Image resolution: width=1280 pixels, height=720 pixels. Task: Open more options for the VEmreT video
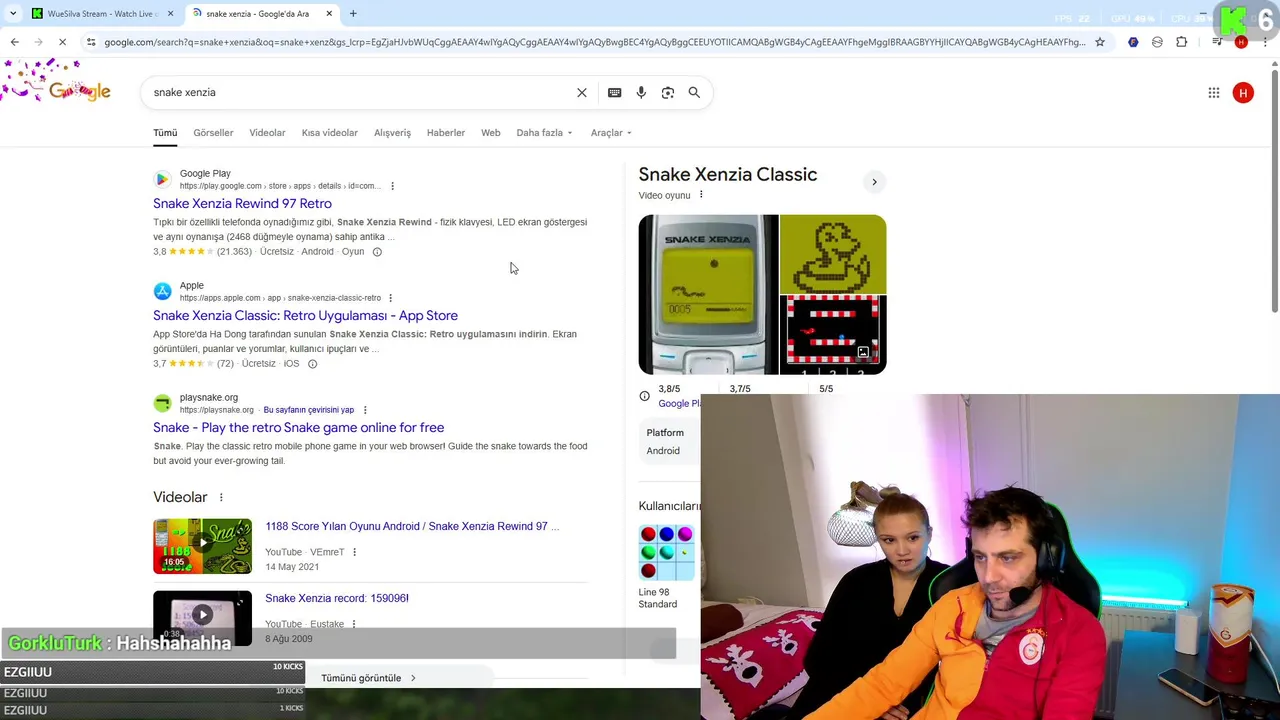[354, 552]
